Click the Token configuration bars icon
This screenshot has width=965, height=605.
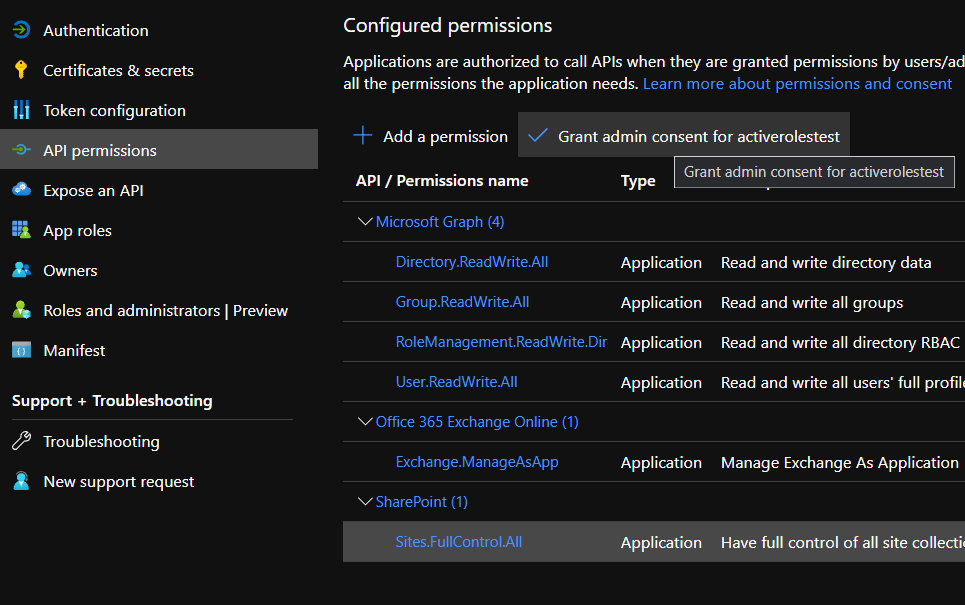click(x=21, y=110)
